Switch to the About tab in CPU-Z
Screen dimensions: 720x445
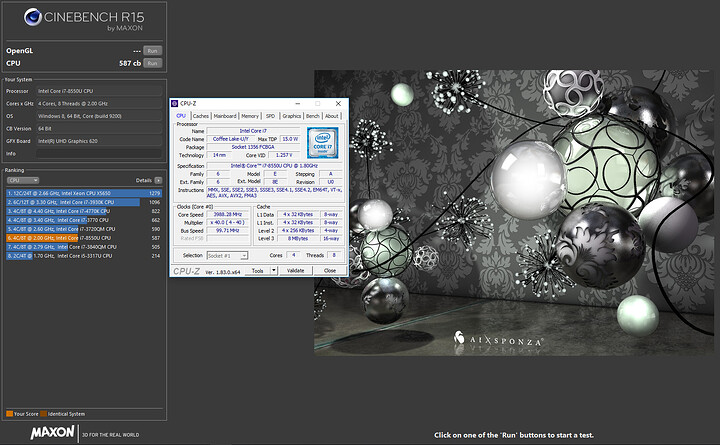332,116
